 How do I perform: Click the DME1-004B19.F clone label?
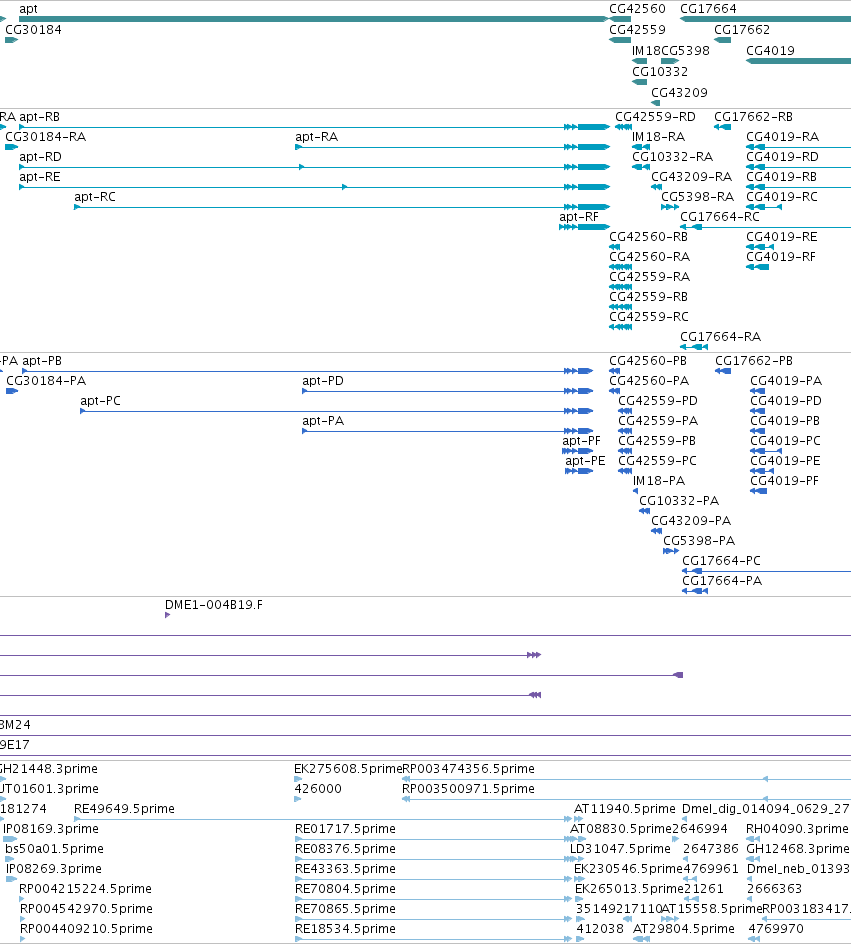[214, 604]
